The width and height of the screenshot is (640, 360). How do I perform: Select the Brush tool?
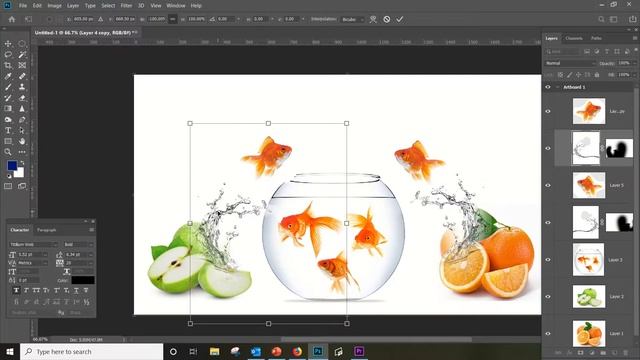point(8,87)
